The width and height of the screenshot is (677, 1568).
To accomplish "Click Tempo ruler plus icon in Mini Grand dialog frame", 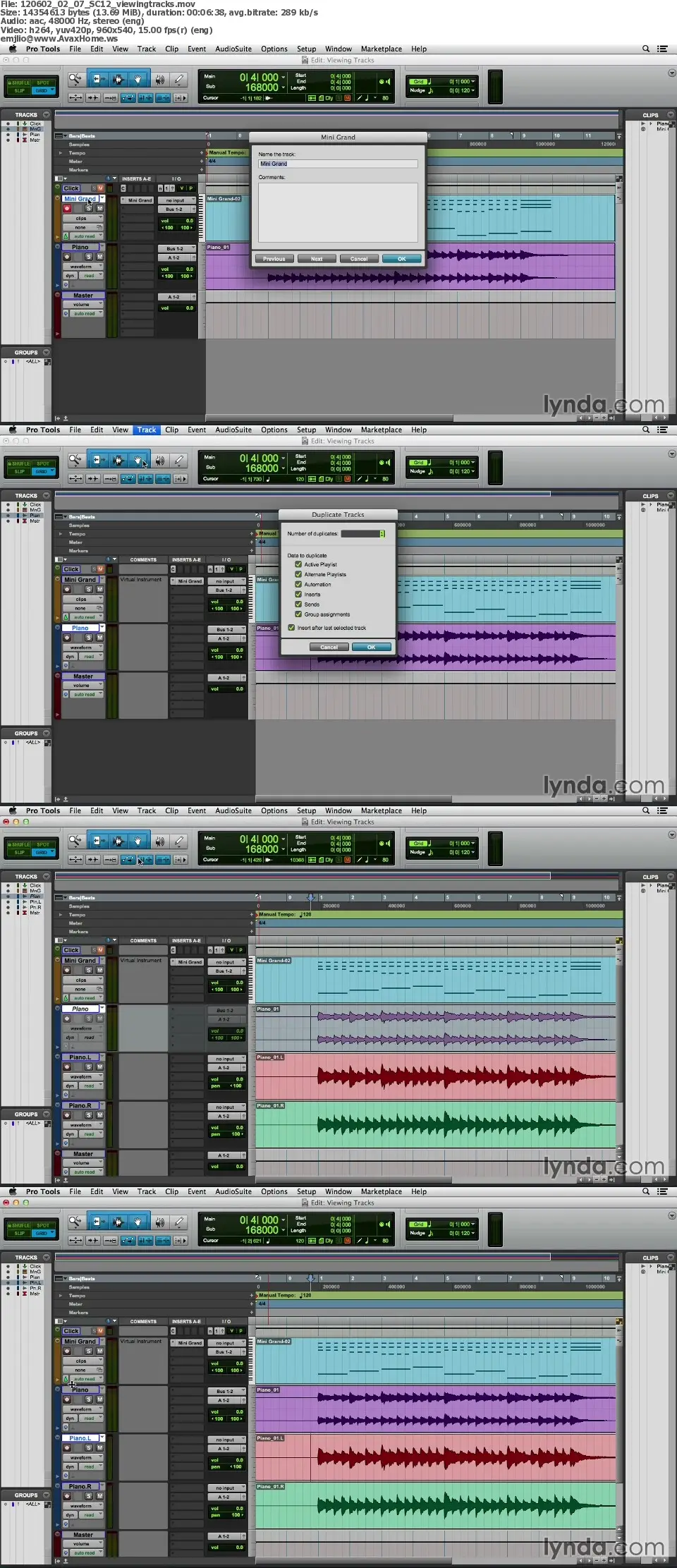I will [202, 152].
